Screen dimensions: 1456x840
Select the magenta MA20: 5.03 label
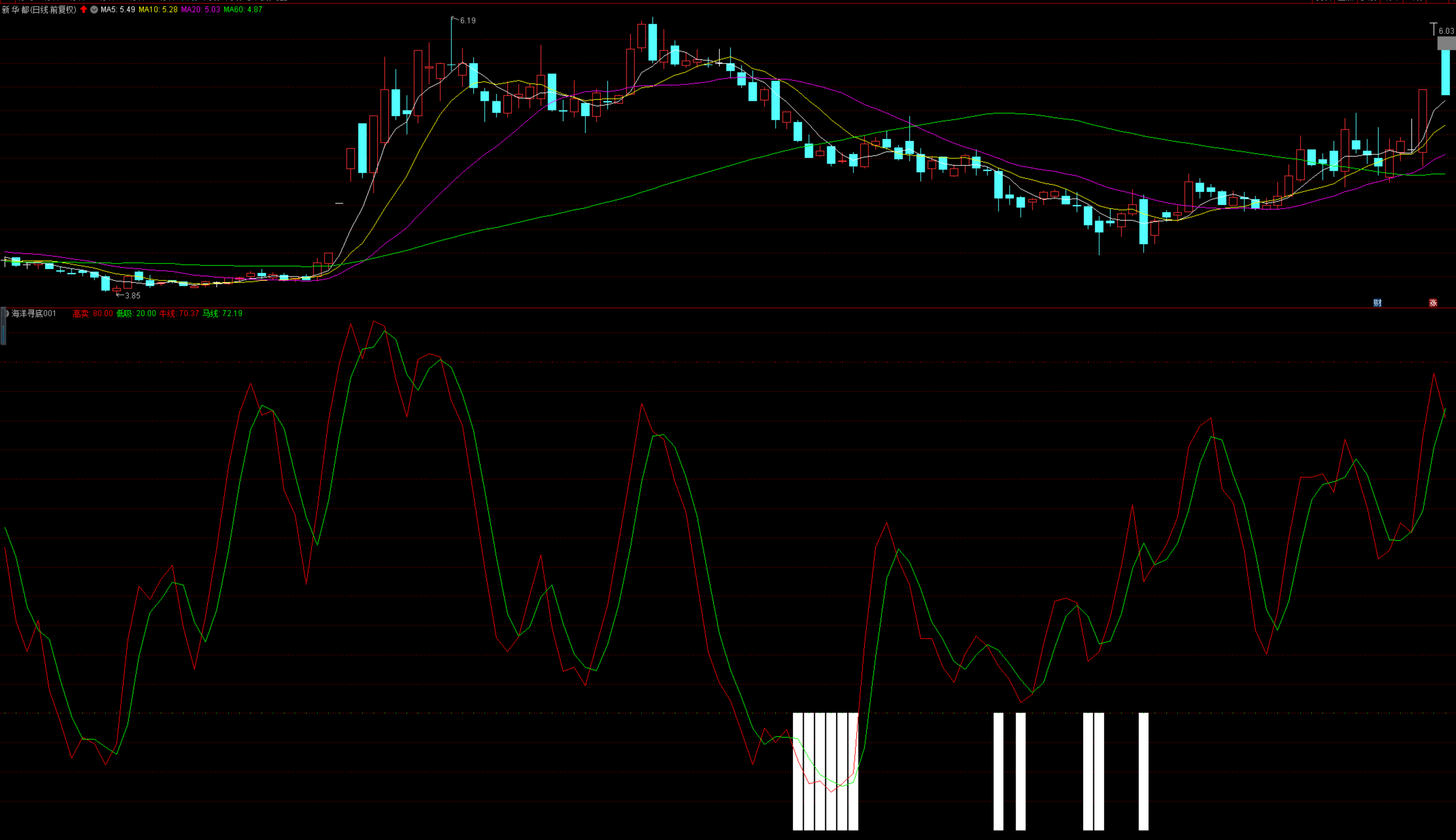[200, 9]
